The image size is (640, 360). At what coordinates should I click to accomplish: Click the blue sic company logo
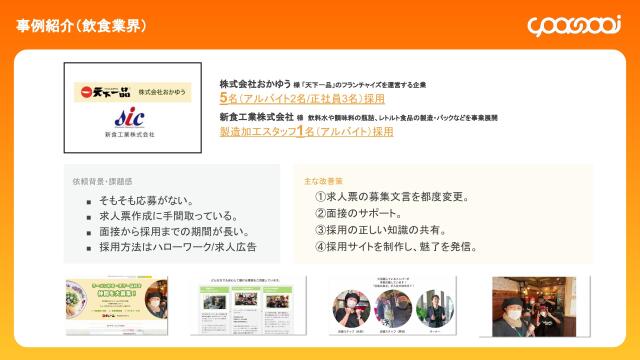[129, 118]
